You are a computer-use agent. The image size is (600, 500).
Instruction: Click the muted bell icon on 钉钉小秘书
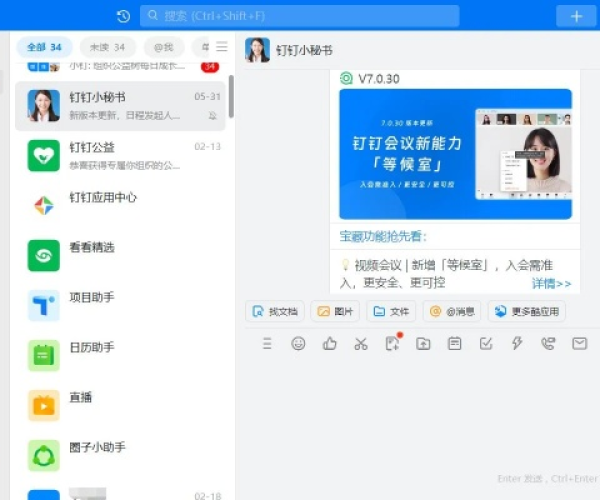pos(213,116)
